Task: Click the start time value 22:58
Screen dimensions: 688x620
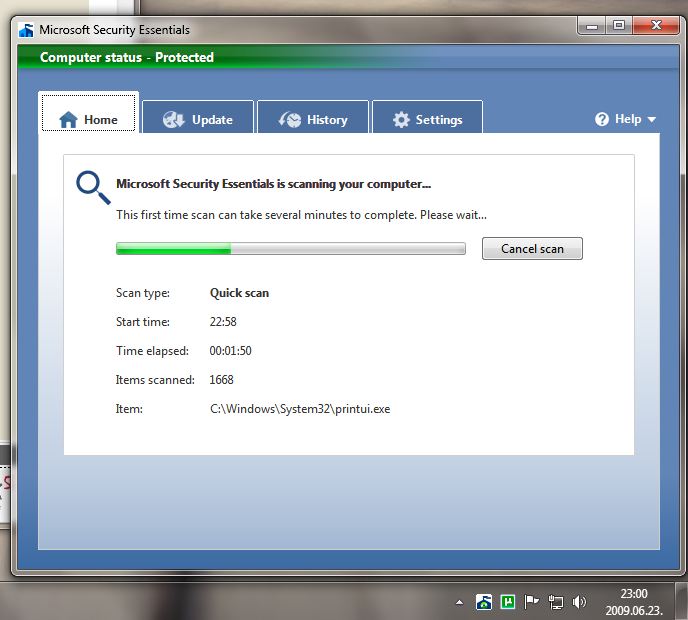Action: tap(223, 322)
